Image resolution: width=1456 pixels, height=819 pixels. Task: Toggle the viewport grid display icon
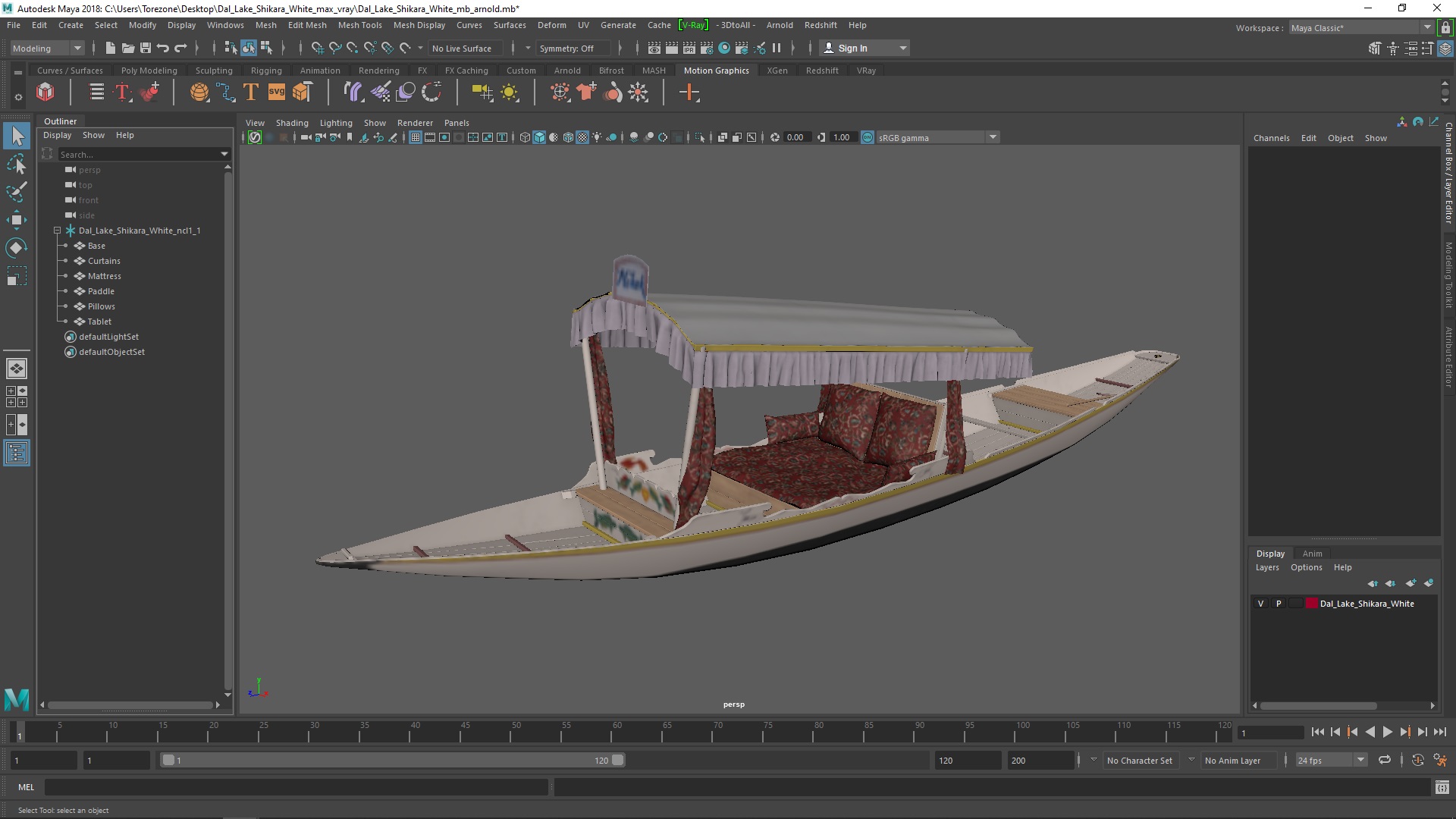[416, 137]
